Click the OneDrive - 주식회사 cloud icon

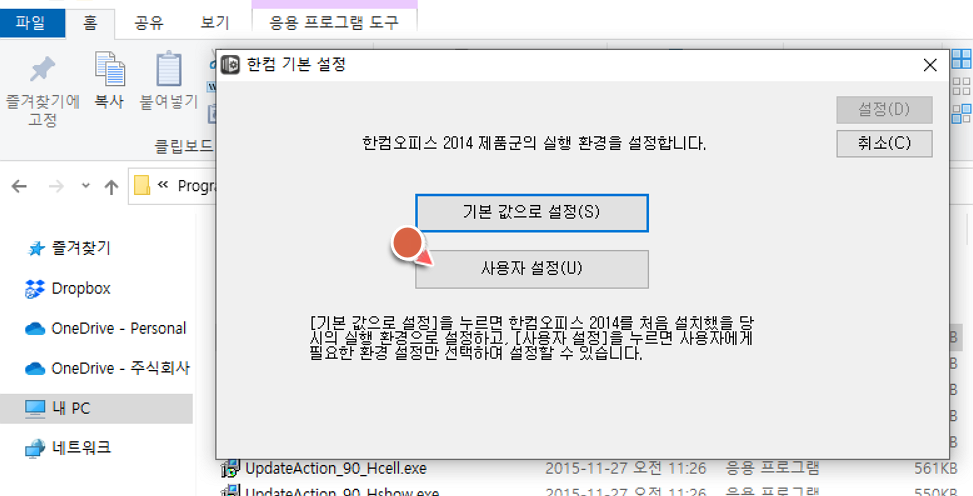click(35, 369)
